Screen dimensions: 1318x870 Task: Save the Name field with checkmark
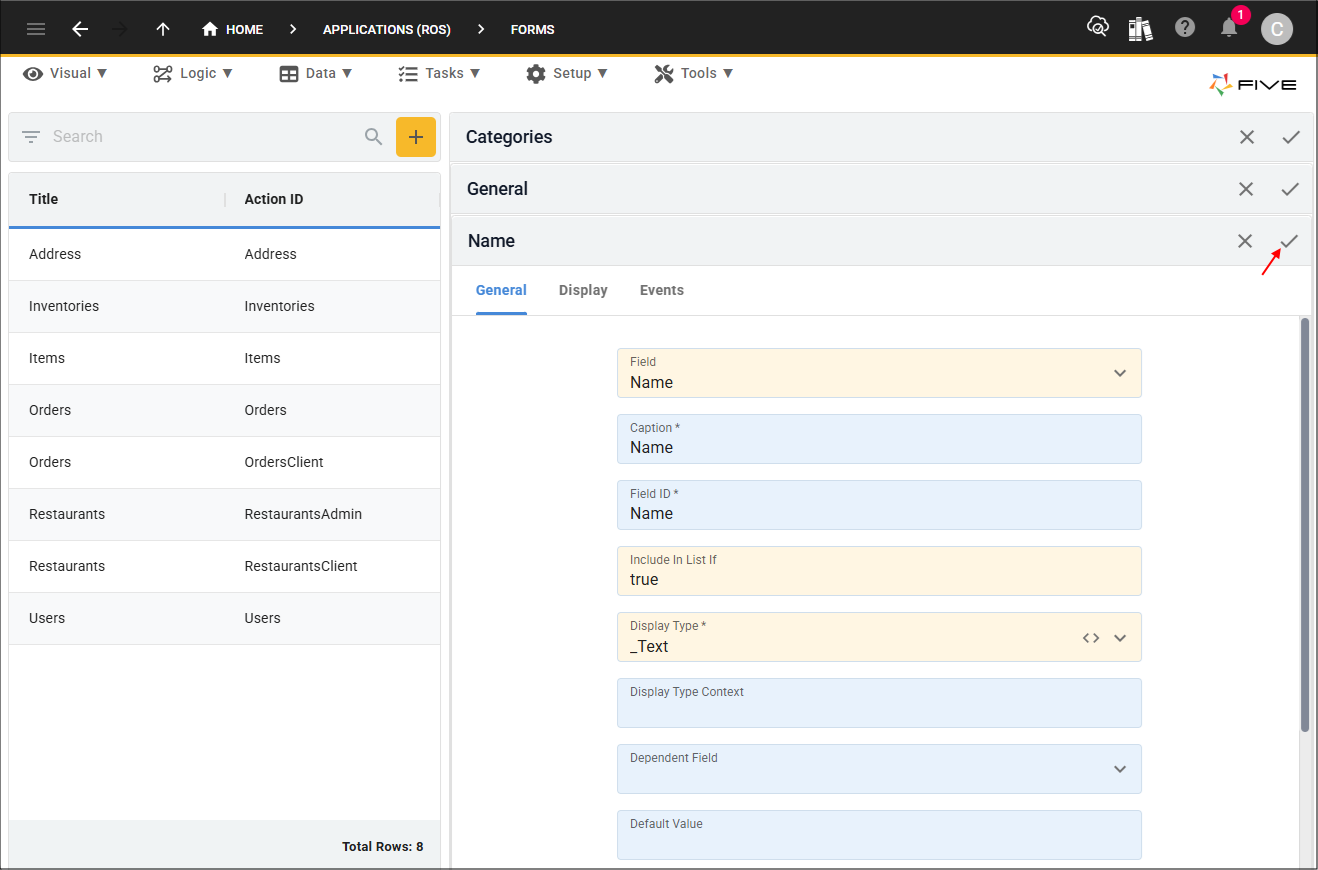(x=1290, y=241)
